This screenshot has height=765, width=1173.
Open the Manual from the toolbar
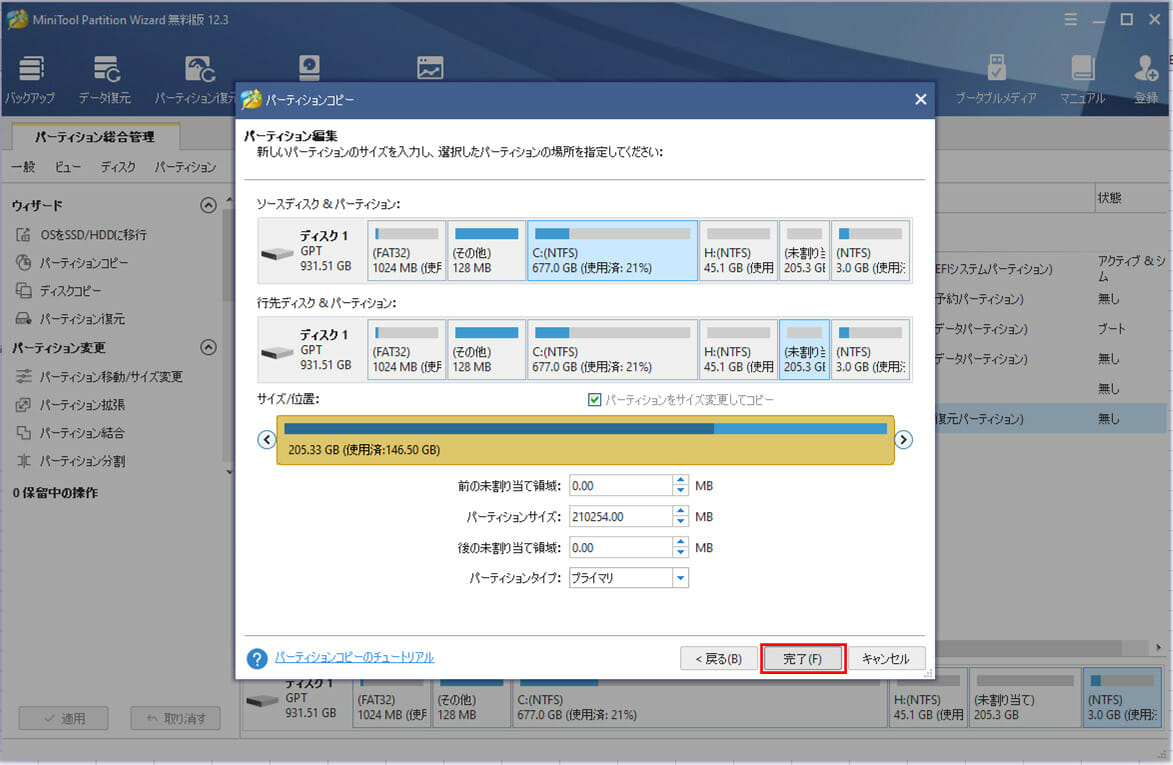1082,79
